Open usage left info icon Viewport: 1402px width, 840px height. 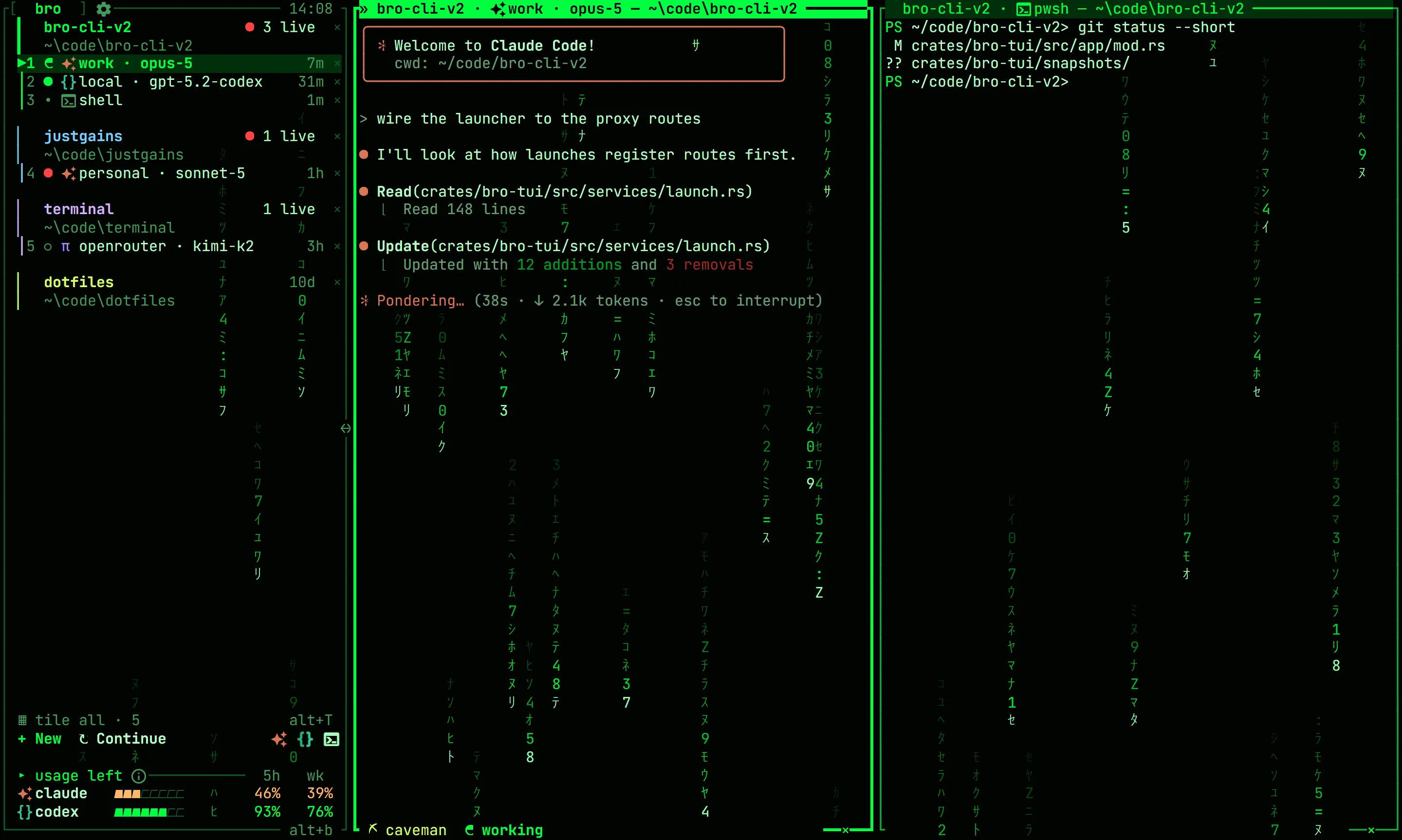point(139,775)
